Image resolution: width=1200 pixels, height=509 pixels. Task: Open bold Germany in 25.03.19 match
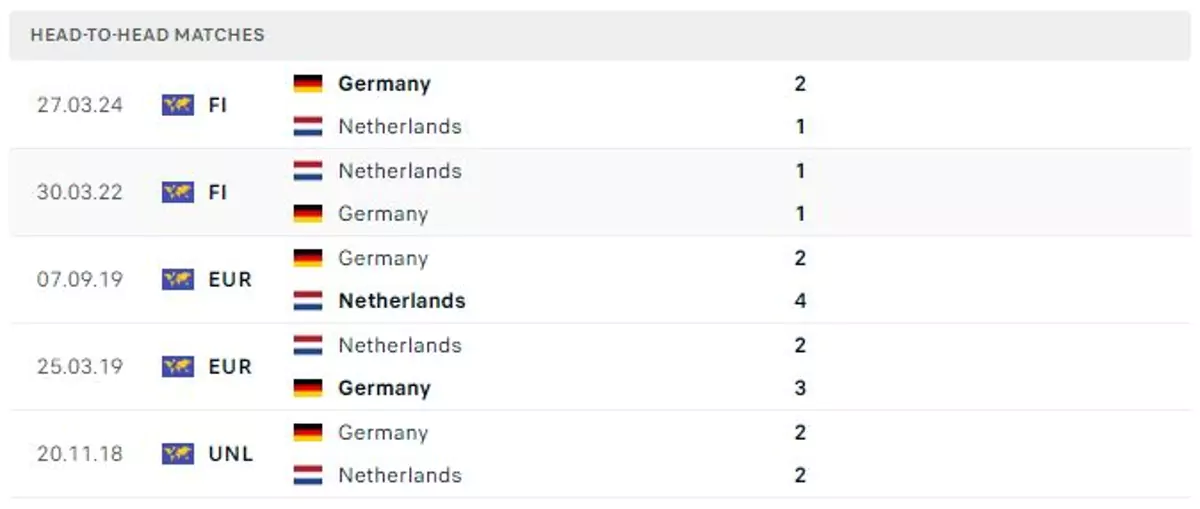[384, 388]
